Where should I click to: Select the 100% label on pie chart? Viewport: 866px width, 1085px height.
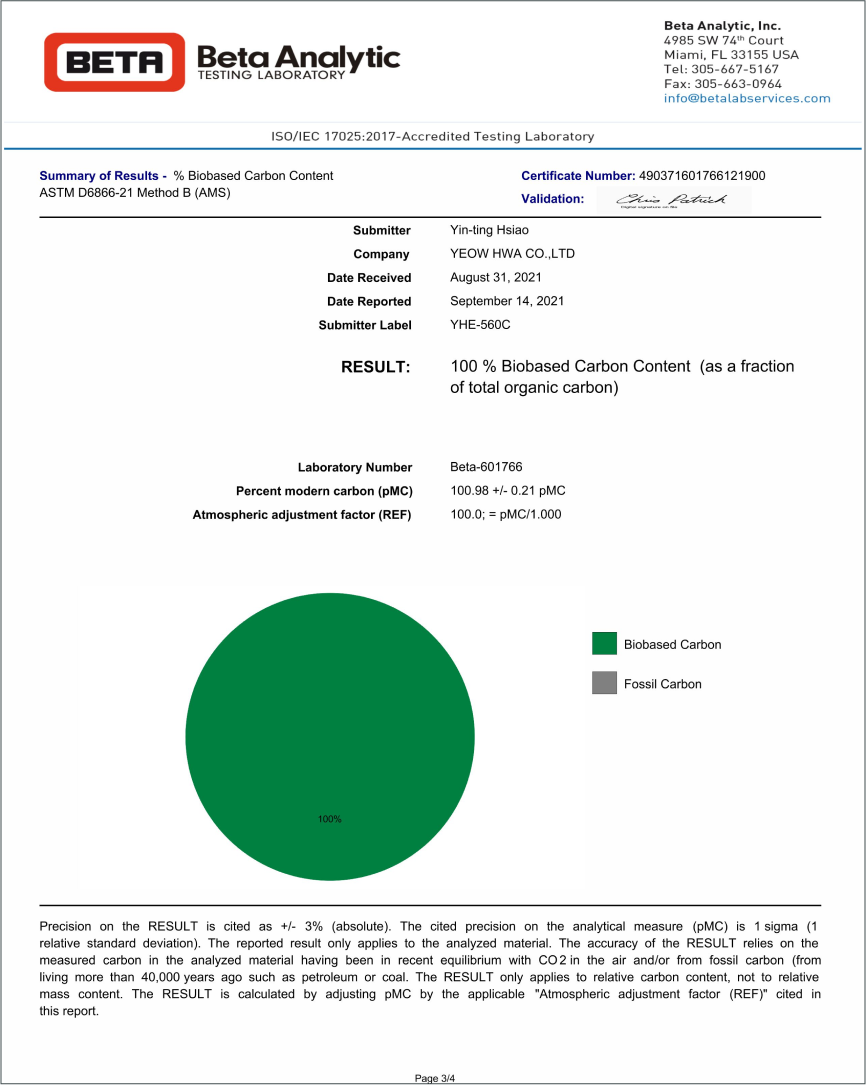(330, 819)
